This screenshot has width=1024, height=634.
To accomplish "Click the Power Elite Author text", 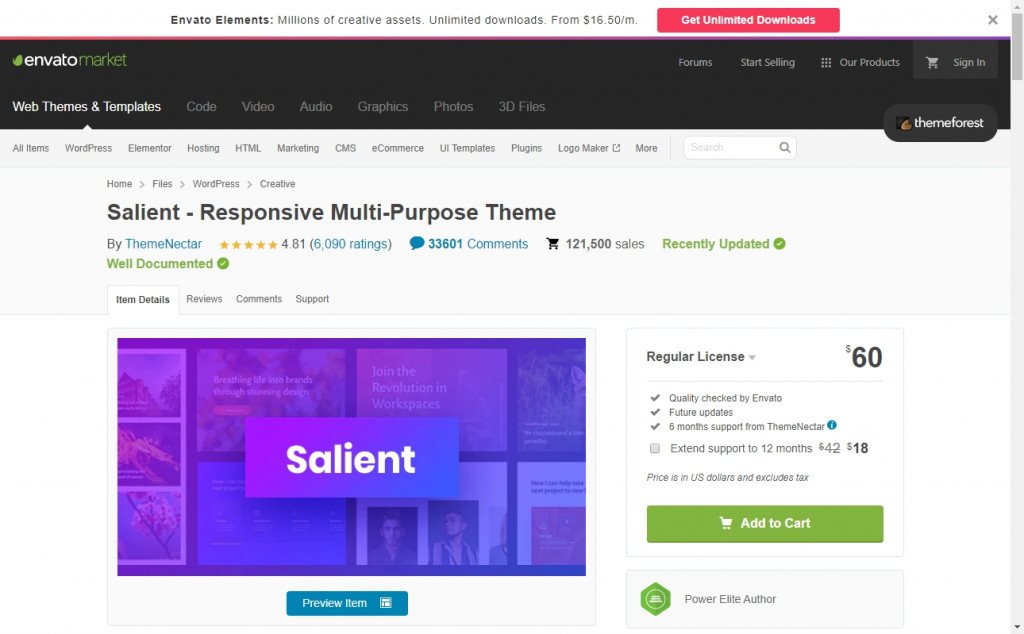I will [x=730, y=599].
